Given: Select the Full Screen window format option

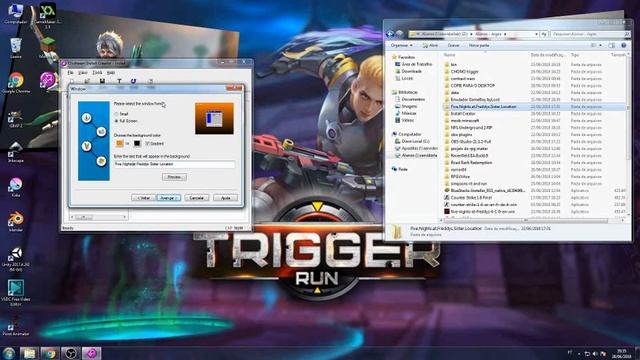Looking at the screenshot, I should 126,121.
